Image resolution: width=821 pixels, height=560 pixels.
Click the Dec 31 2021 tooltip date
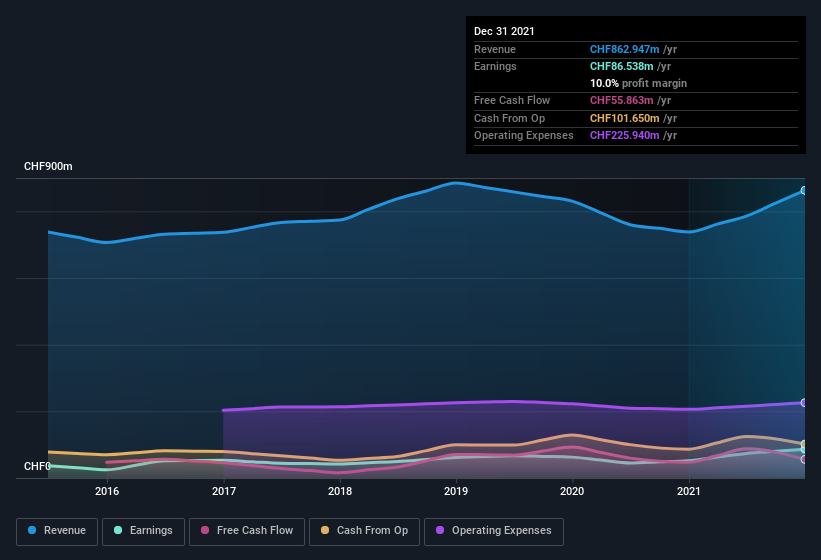click(x=504, y=31)
